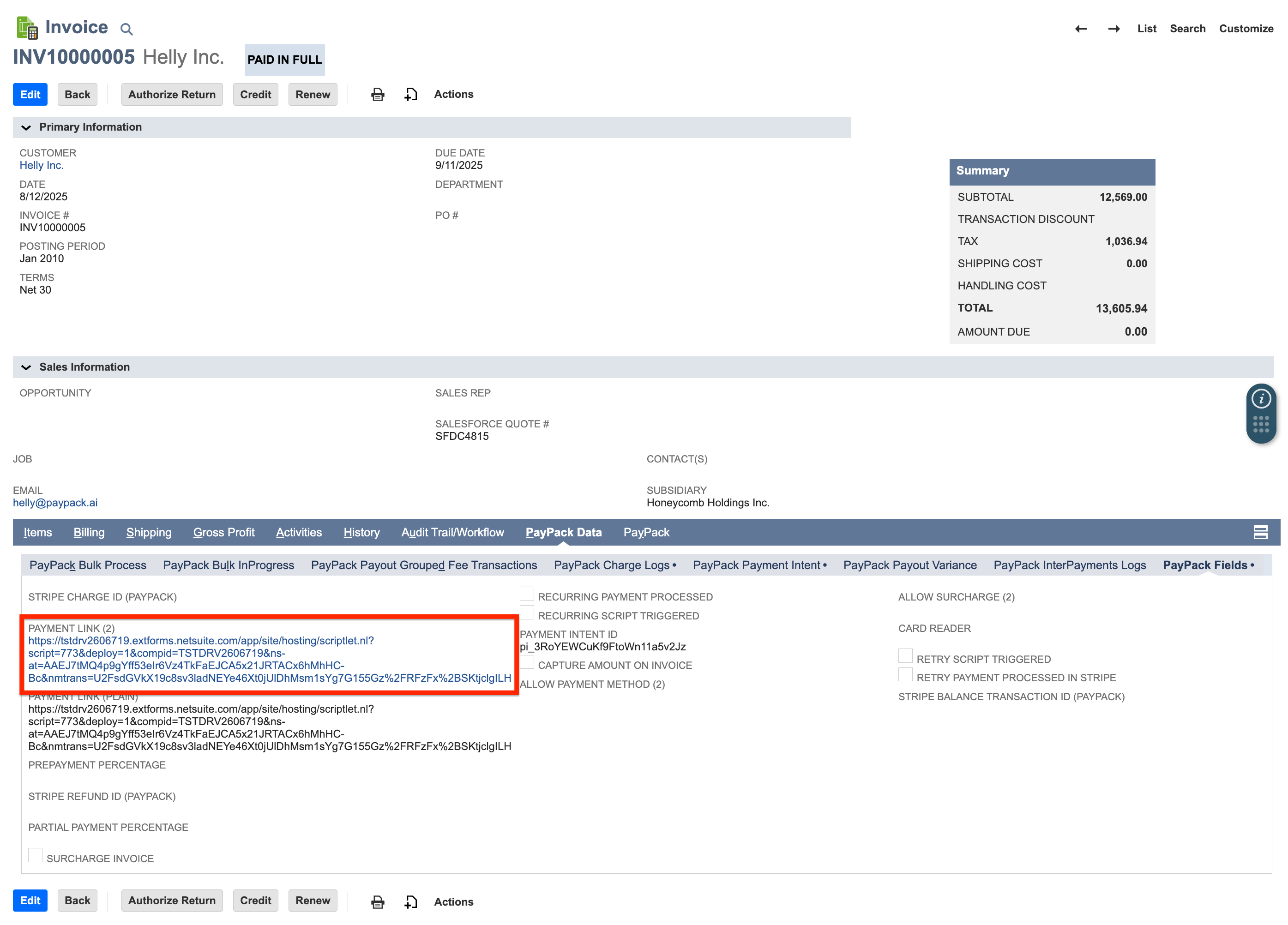Click the email/export icon beside the printer
The image size is (1288, 925).
point(410,94)
